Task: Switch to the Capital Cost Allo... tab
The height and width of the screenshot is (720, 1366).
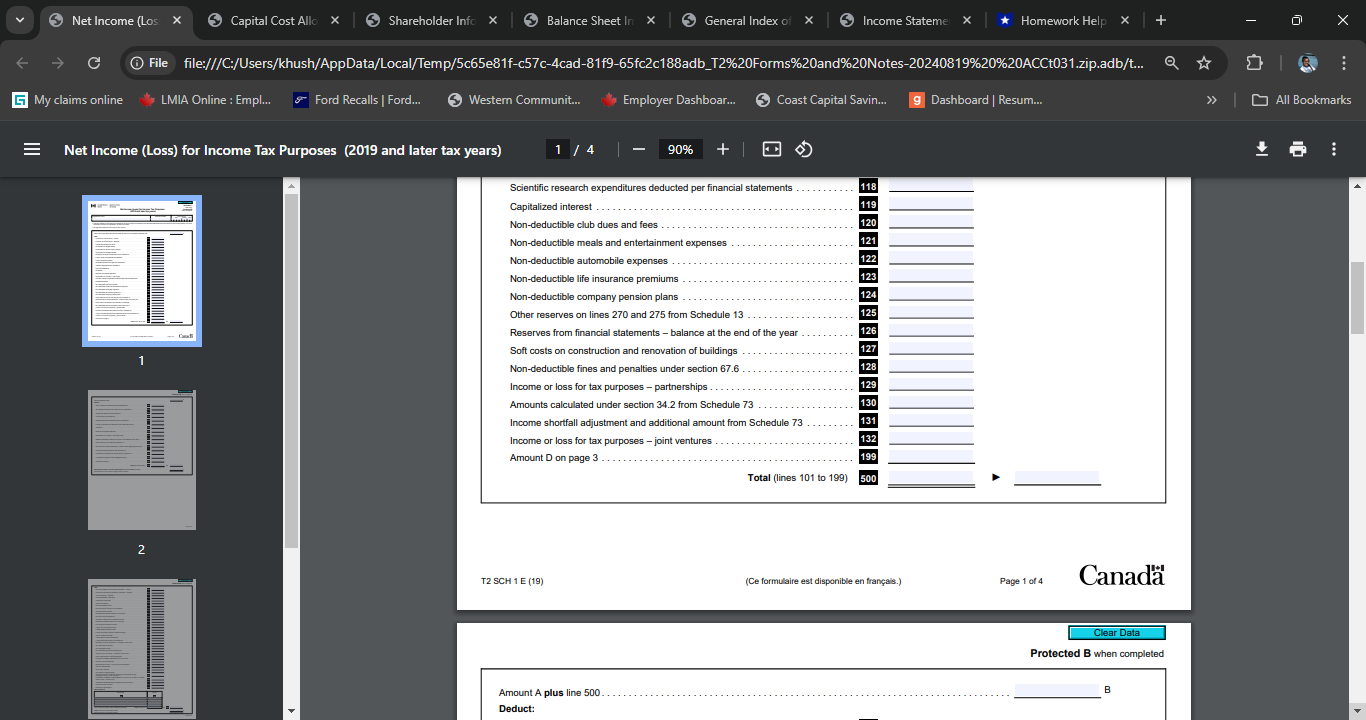Action: click(x=273, y=20)
